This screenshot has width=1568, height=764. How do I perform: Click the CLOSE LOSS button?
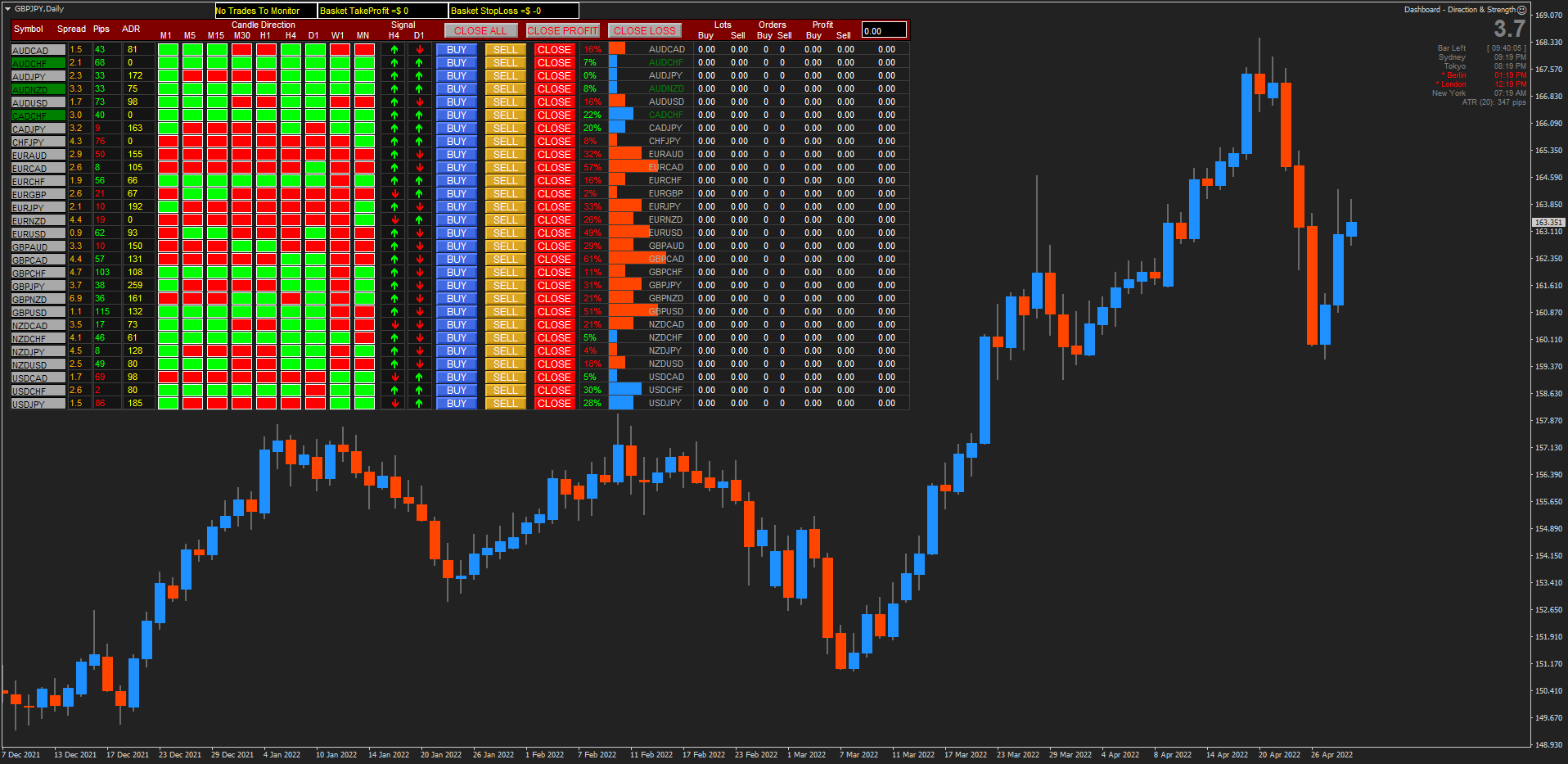[645, 30]
